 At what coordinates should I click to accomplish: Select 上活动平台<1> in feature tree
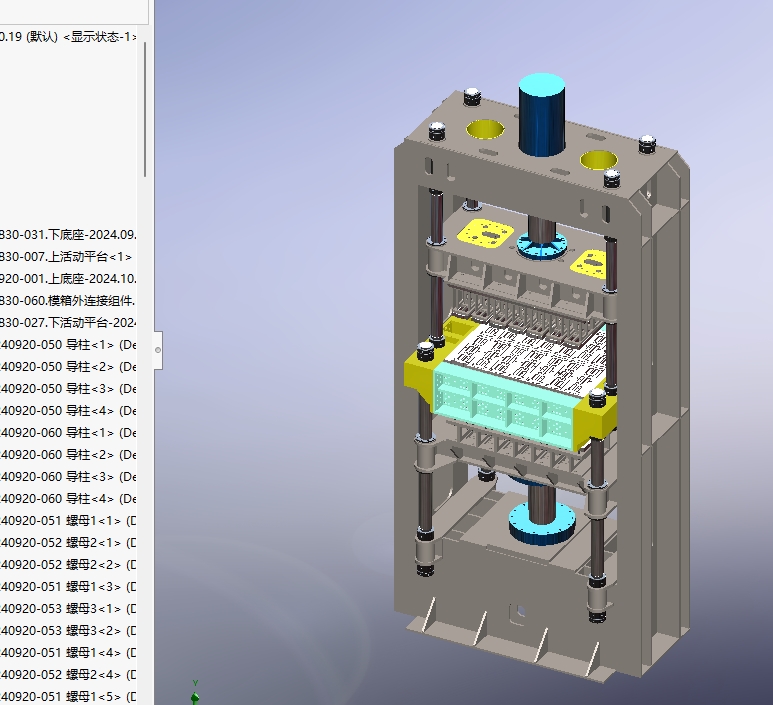tap(67, 257)
